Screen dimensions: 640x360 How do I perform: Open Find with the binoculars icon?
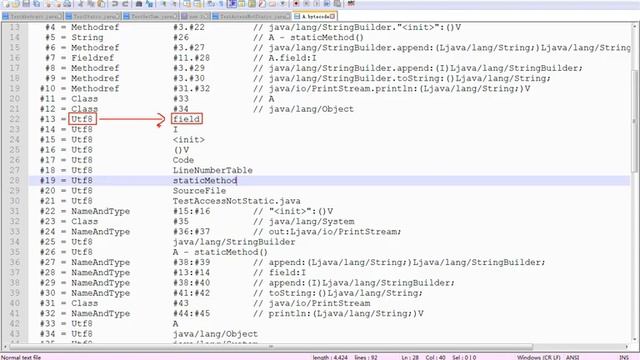pyautogui.click(x=139, y=4)
